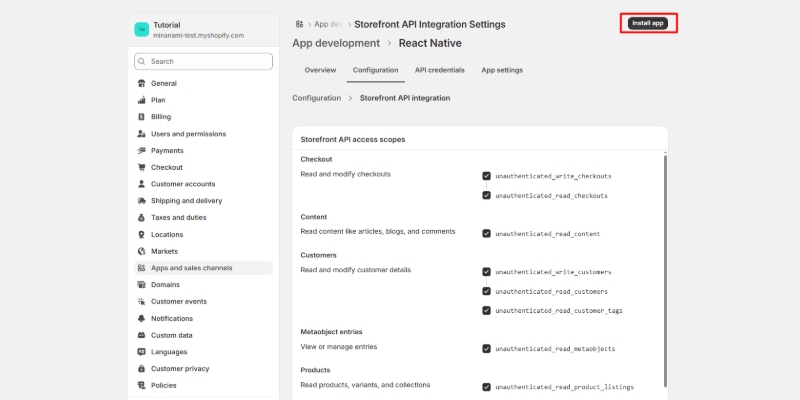Screen dimensions: 800x400
Task: Toggle unauthenticated_read_content checkbox
Action: click(x=486, y=233)
